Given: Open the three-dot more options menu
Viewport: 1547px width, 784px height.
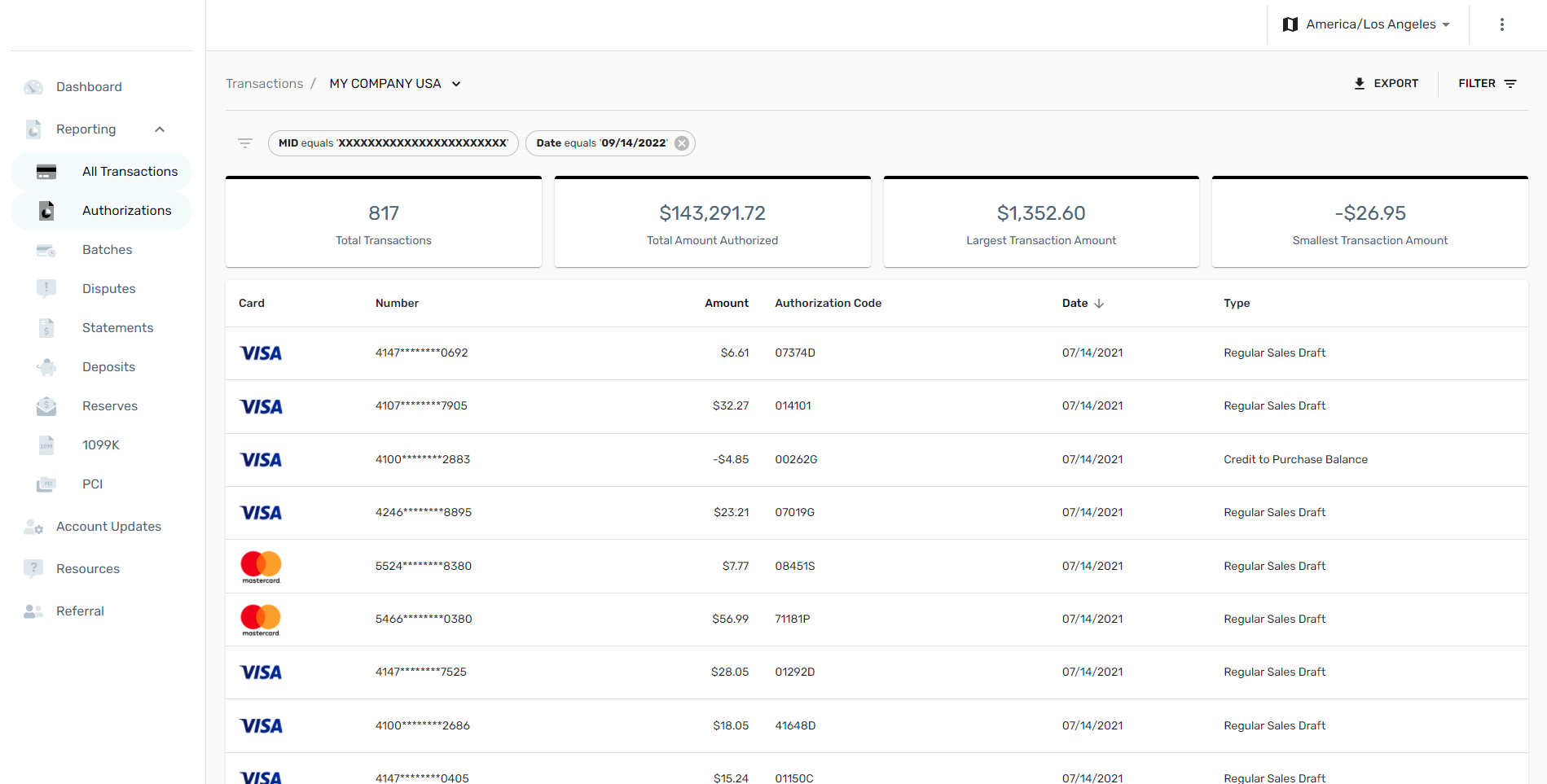Looking at the screenshot, I should coord(1502,24).
